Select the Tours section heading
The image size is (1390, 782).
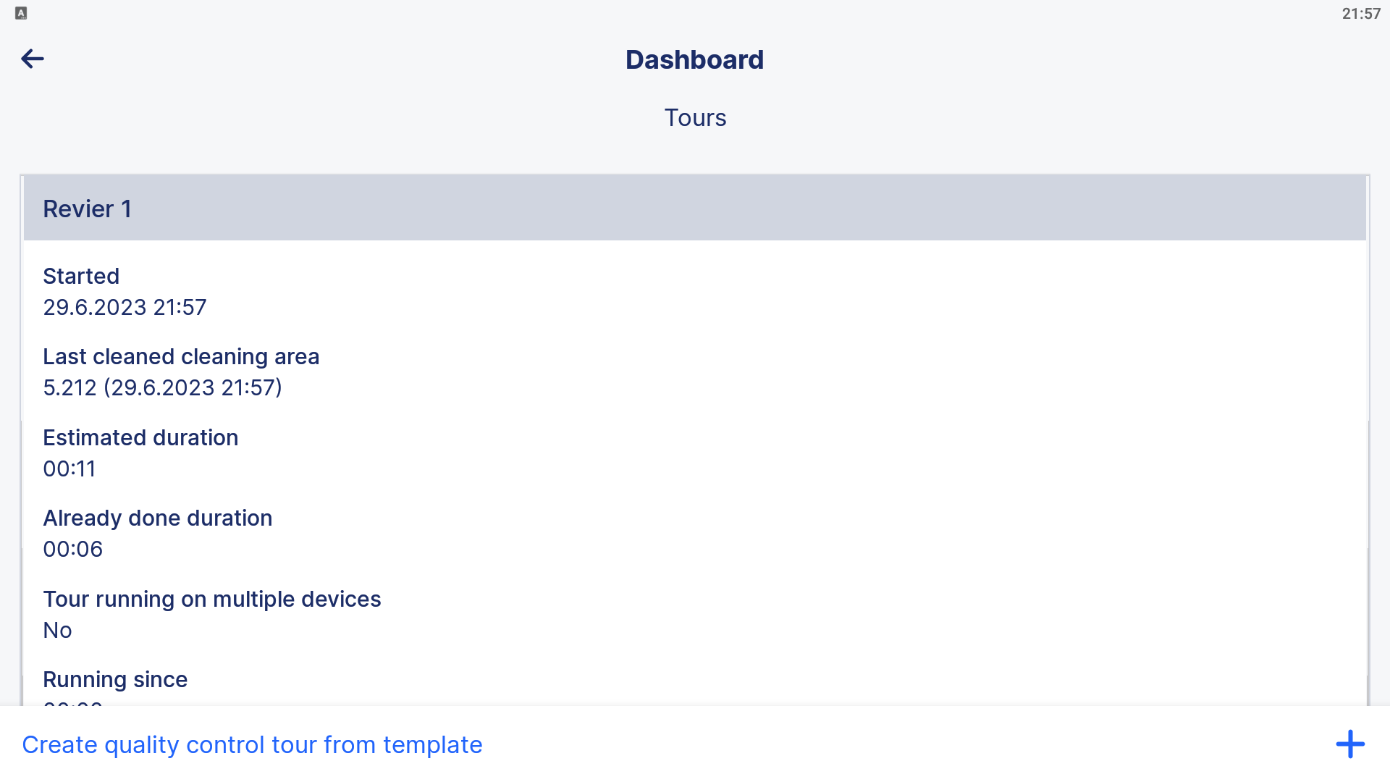695,118
